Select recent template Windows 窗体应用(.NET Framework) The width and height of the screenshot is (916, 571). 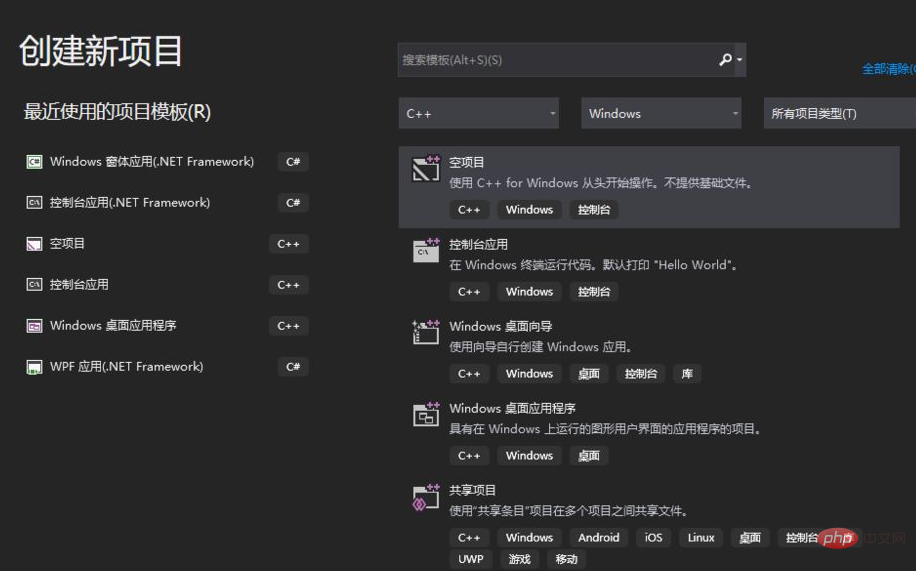pyautogui.click(x=152, y=162)
